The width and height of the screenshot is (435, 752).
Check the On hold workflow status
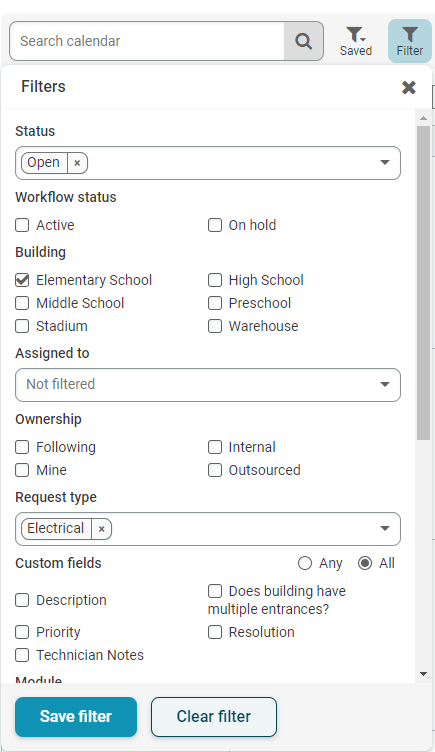(215, 225)
